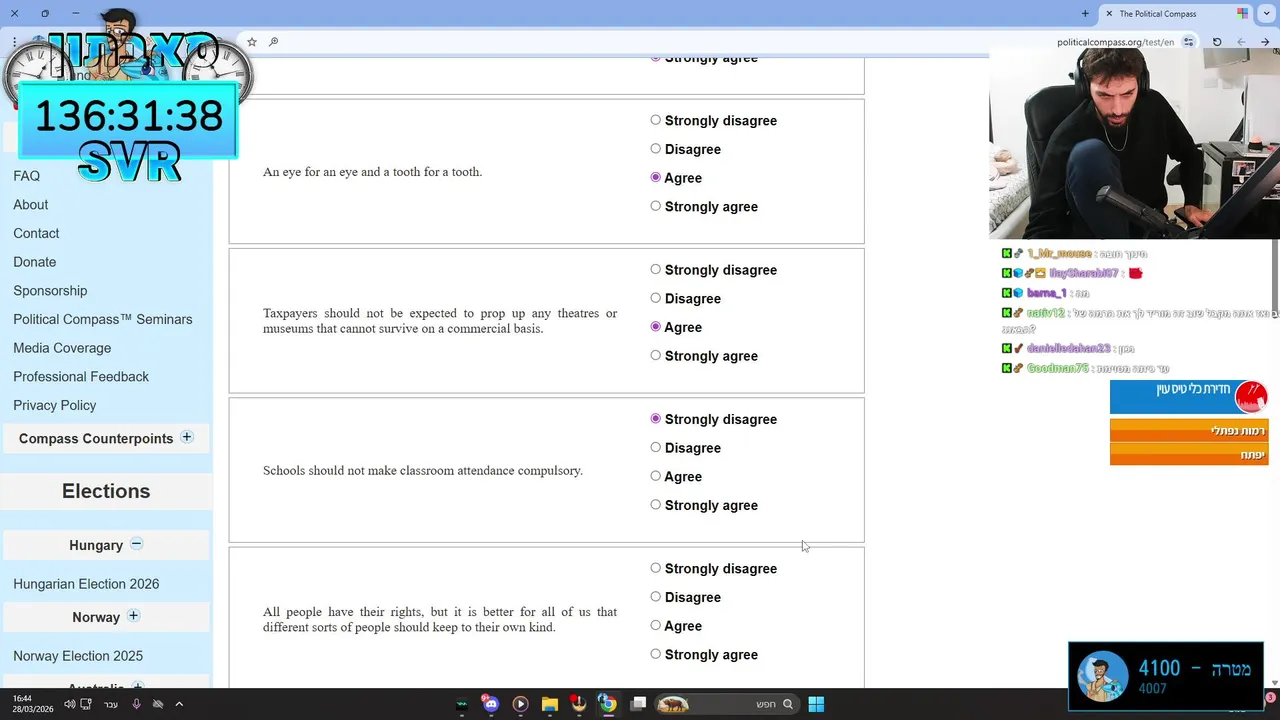Click the Windows taskbar search box
The width and height of the screenshot is (1280, 720).
(x=727, y=704)
